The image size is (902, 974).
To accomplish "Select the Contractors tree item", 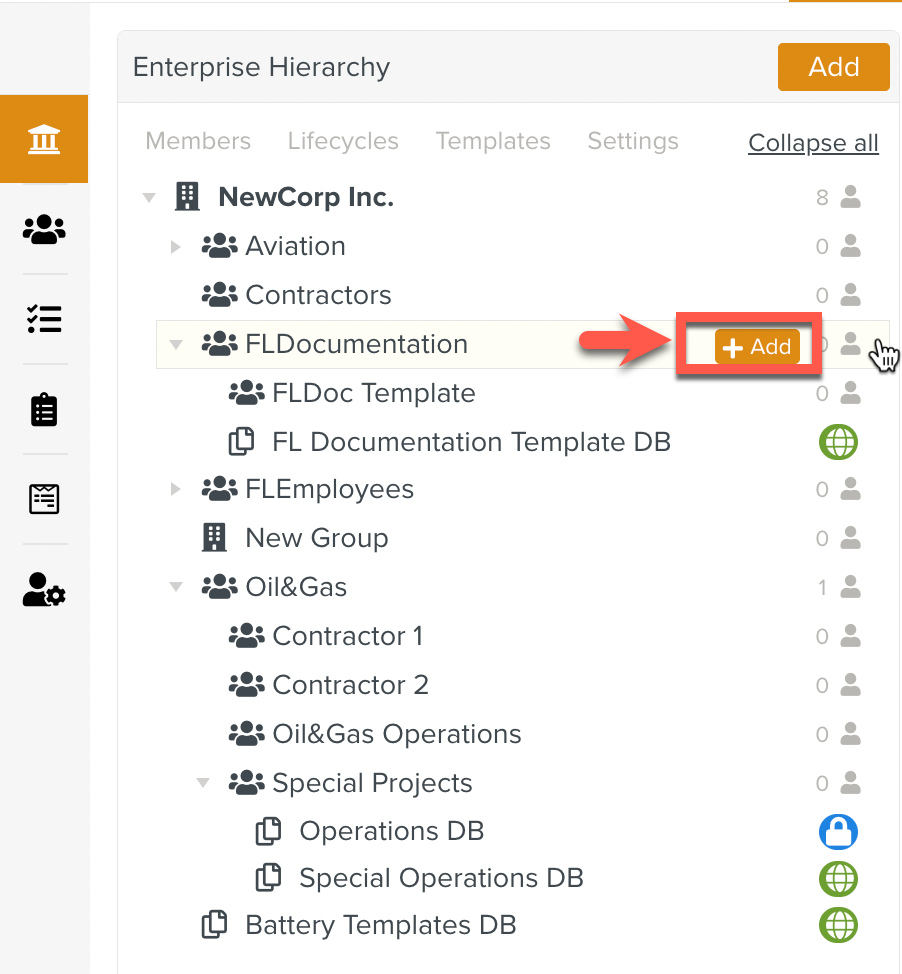I will coord(317,296).
